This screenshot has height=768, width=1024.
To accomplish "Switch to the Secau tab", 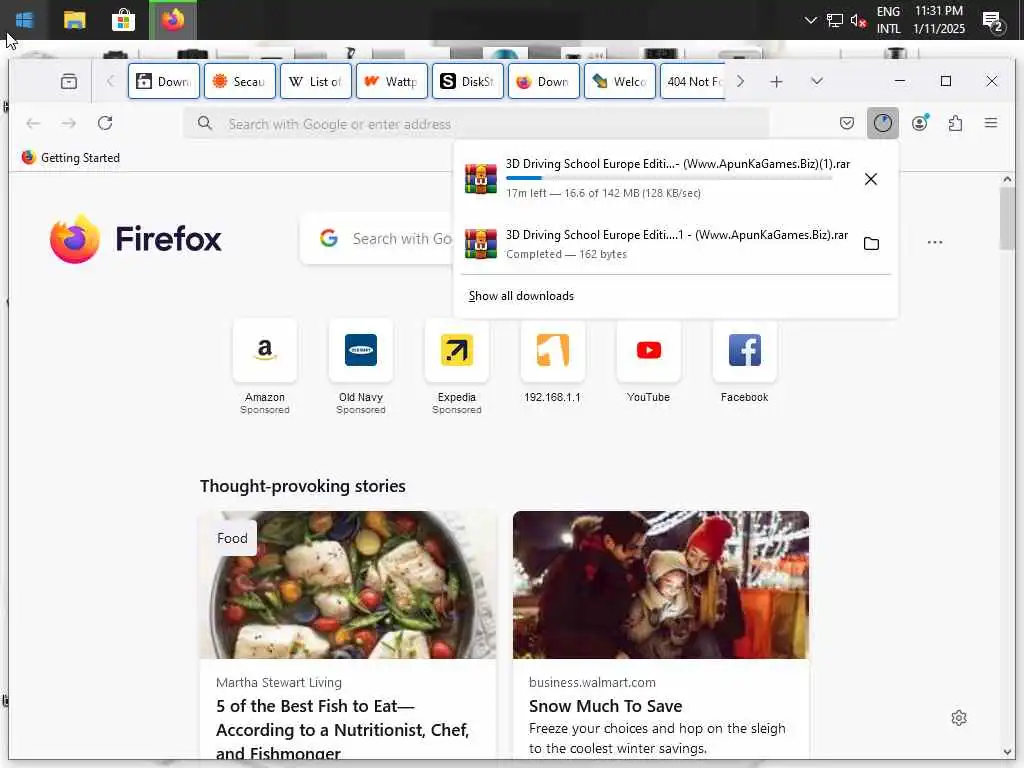I will coord(240,82).
